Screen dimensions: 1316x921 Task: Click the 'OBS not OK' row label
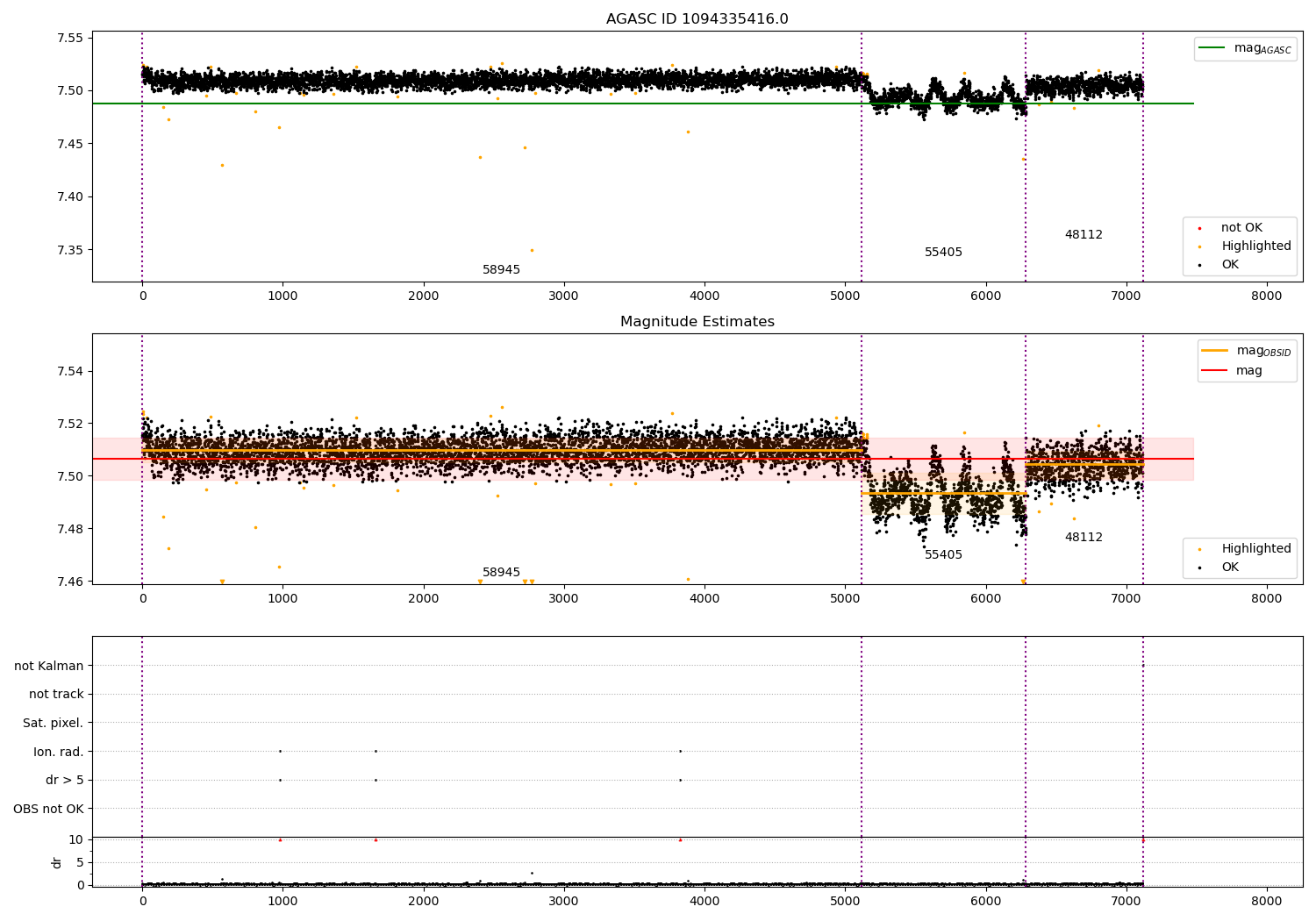[48, 809]
